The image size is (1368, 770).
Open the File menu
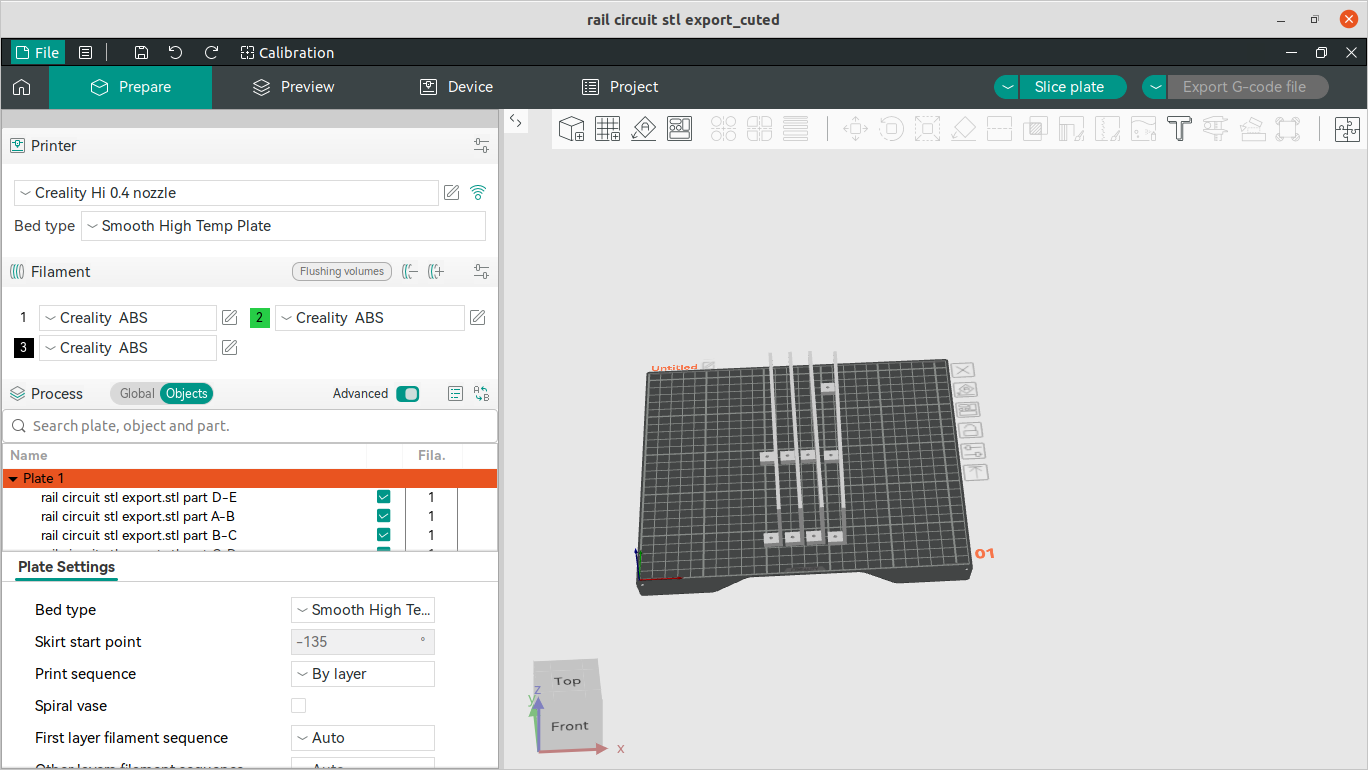pos(37,53)
